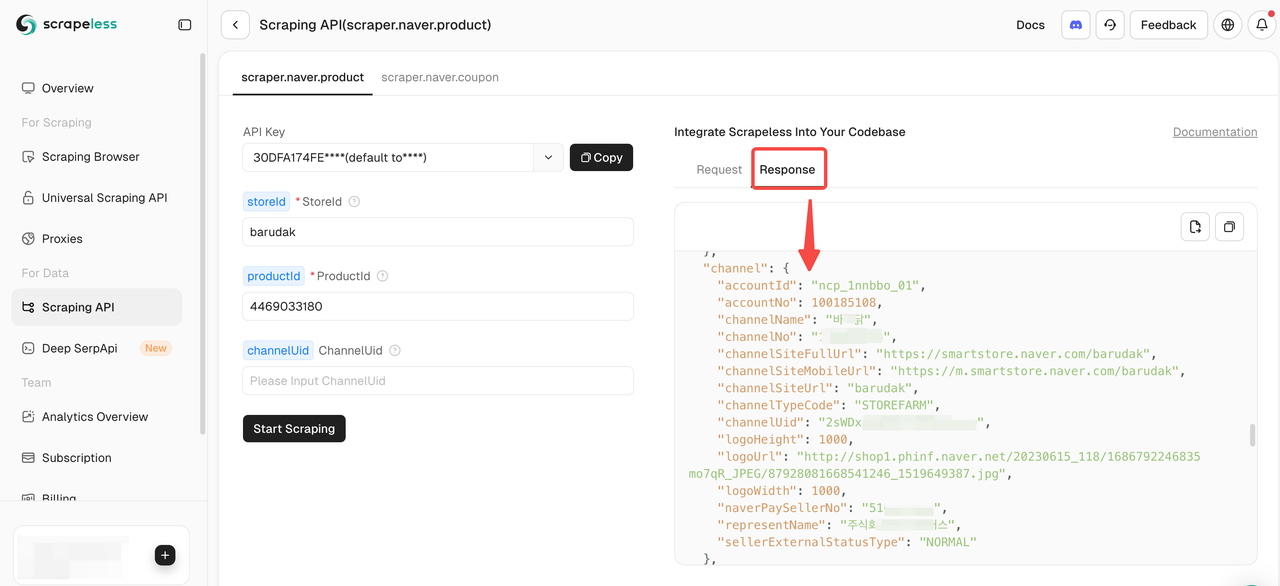Open the language globe icon
This screenshot has height=586, width=1280.
point(1228,25)
